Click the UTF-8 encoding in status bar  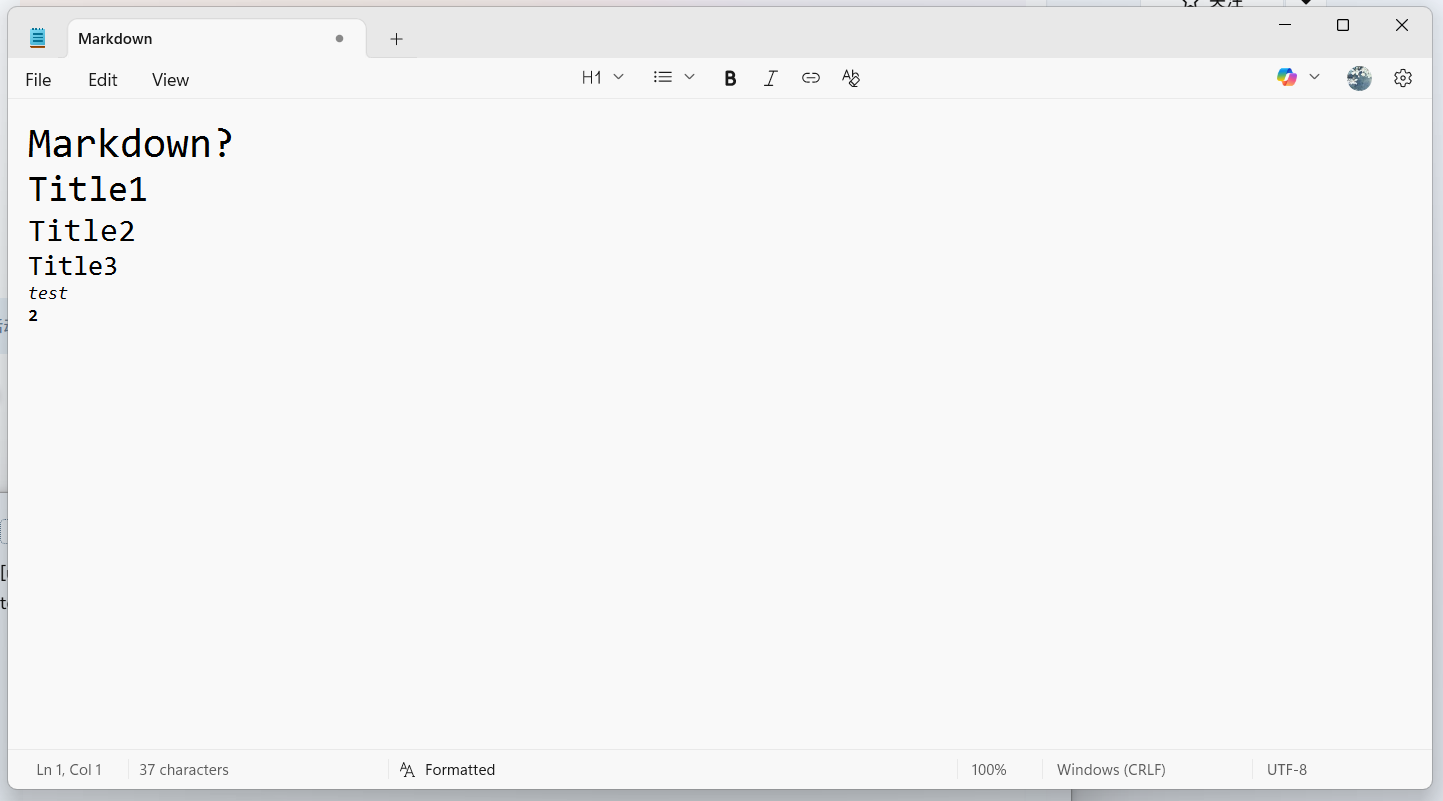1286,770
